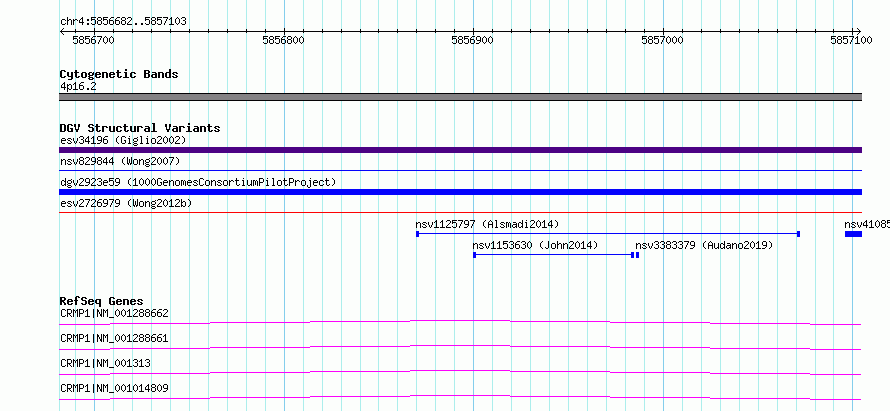This screenshot has height=411, width=890.
Task: Select the magenta CRMP1 NM_001313 transcript line
Action: pyautogui.click(x=460, y=372)
